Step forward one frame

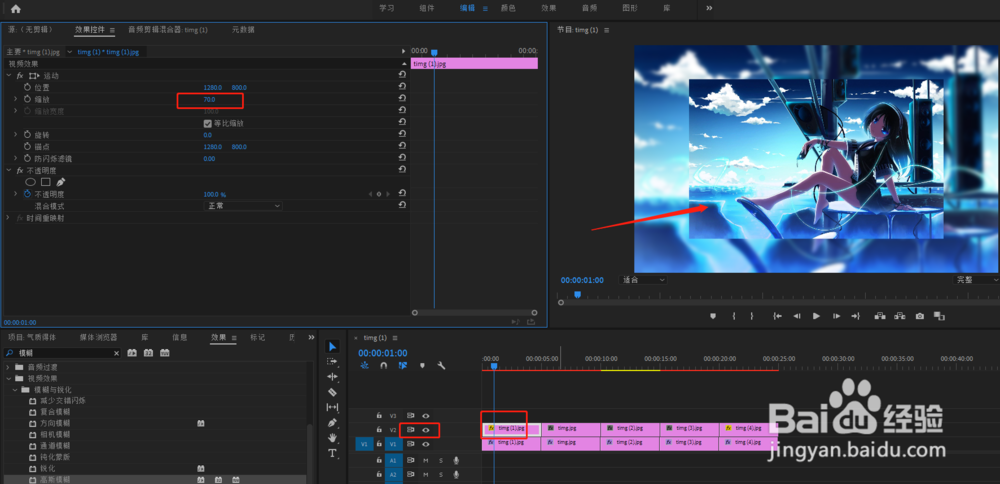[836, 316]
